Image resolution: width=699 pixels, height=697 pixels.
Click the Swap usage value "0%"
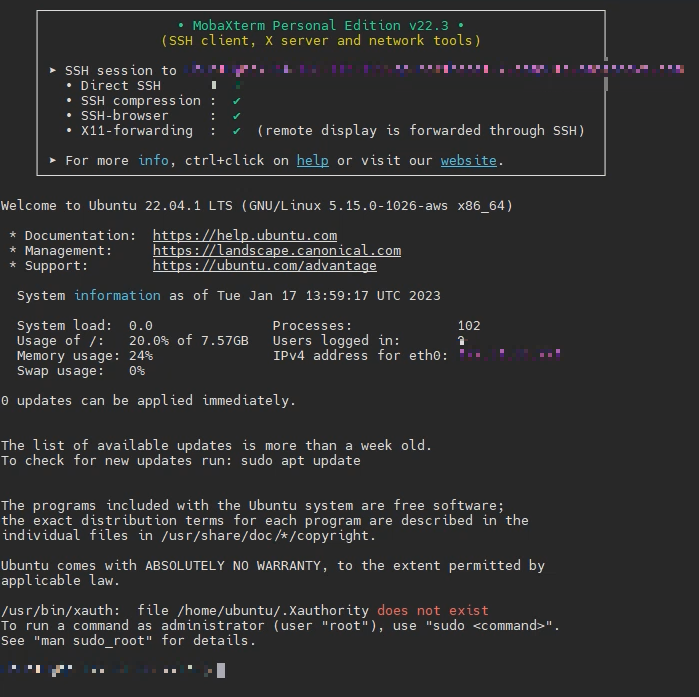pos(137,371)
